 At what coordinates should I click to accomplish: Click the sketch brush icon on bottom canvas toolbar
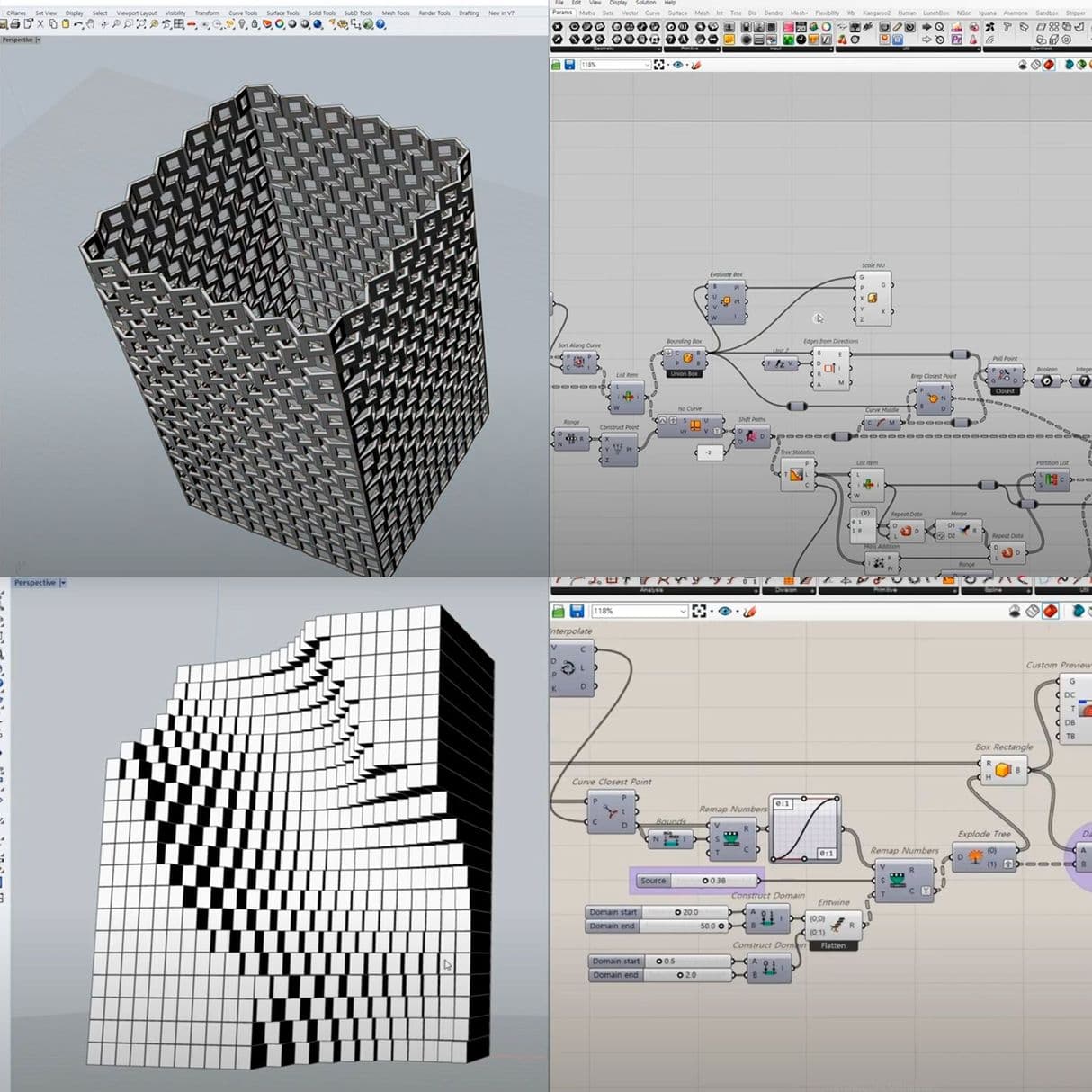[x=749, y=611]
